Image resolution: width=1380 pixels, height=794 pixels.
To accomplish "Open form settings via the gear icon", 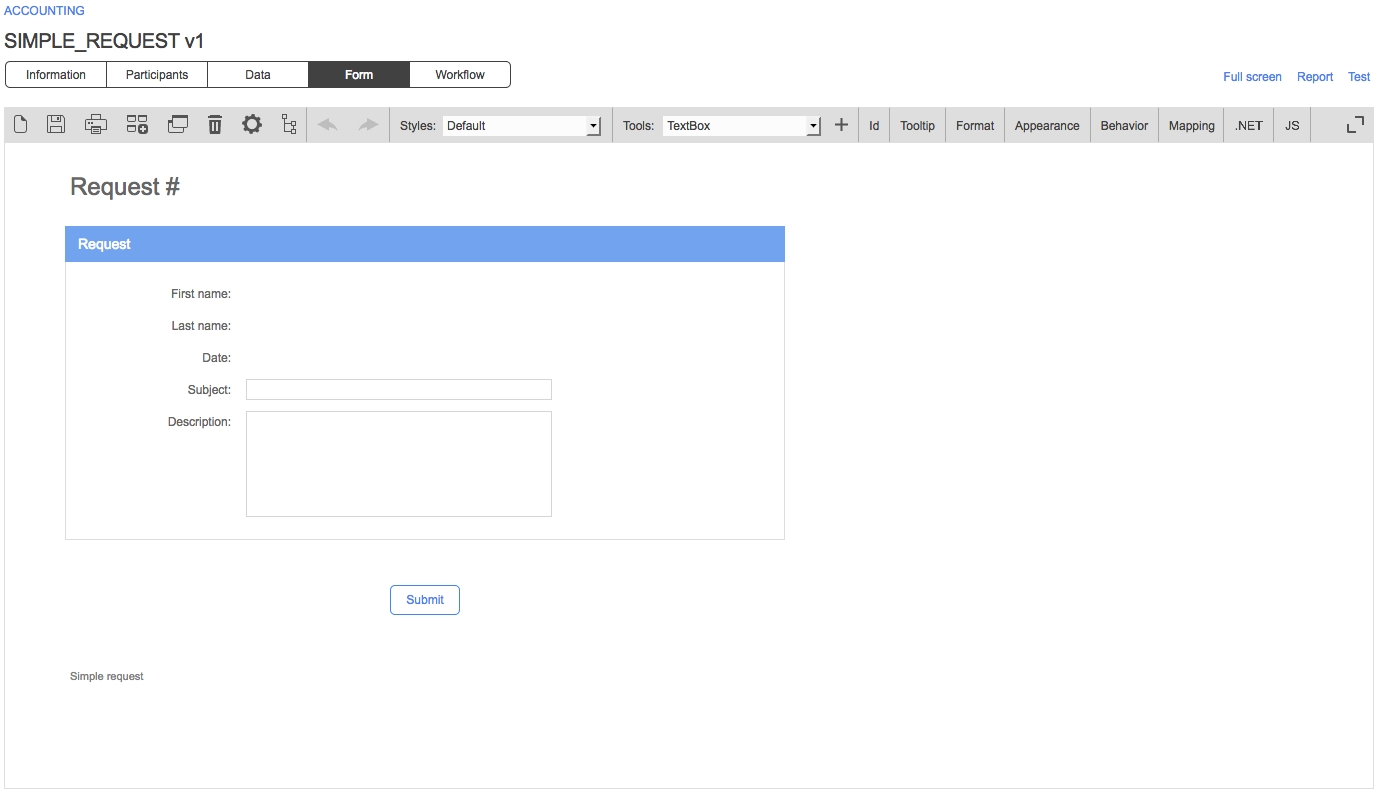I will (x=252, y=125).
